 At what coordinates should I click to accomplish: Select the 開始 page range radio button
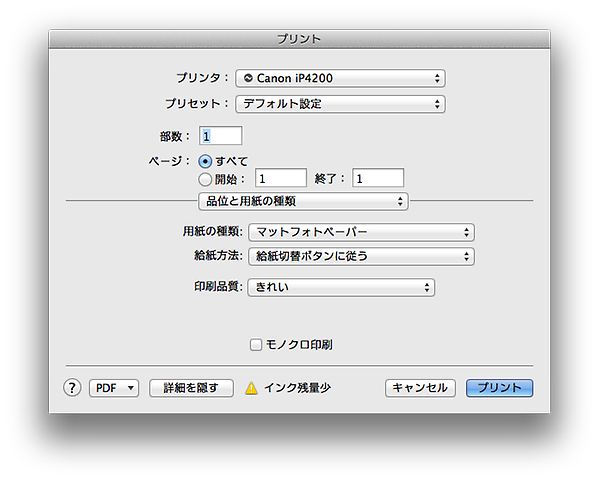(205, 179)
